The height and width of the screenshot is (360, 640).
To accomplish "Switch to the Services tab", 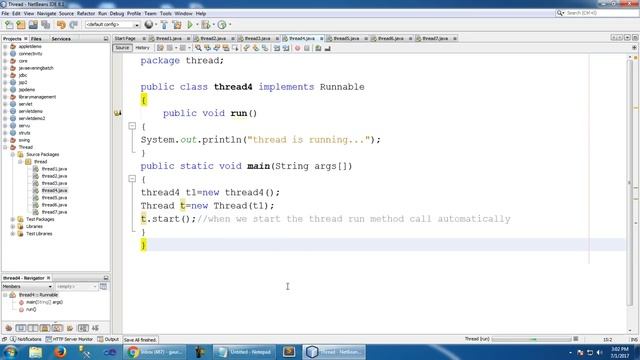I will click(x=61, y=39).
